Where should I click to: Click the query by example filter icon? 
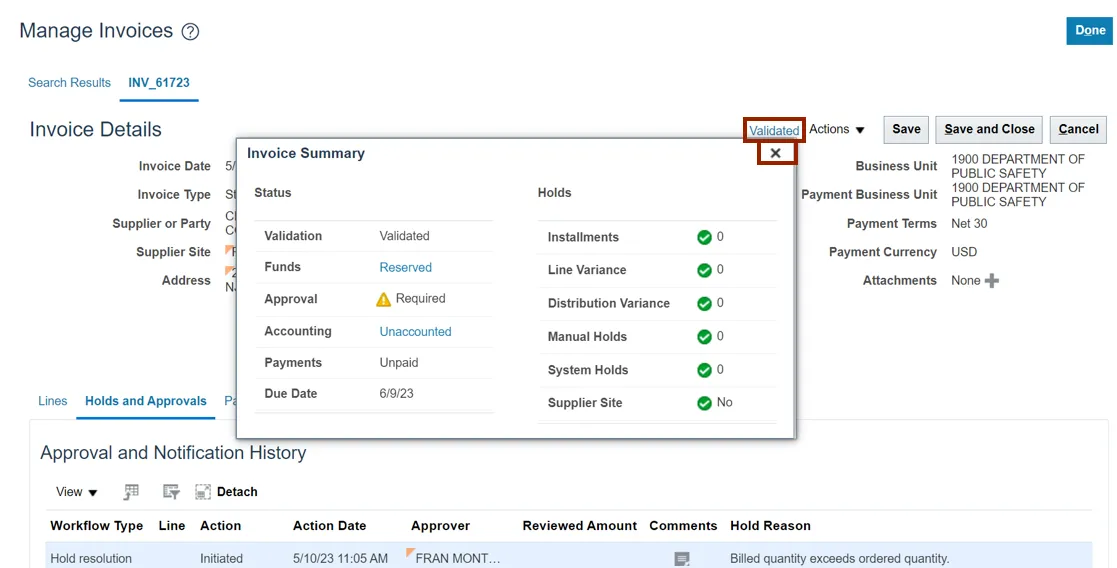(x=171, y=492)
